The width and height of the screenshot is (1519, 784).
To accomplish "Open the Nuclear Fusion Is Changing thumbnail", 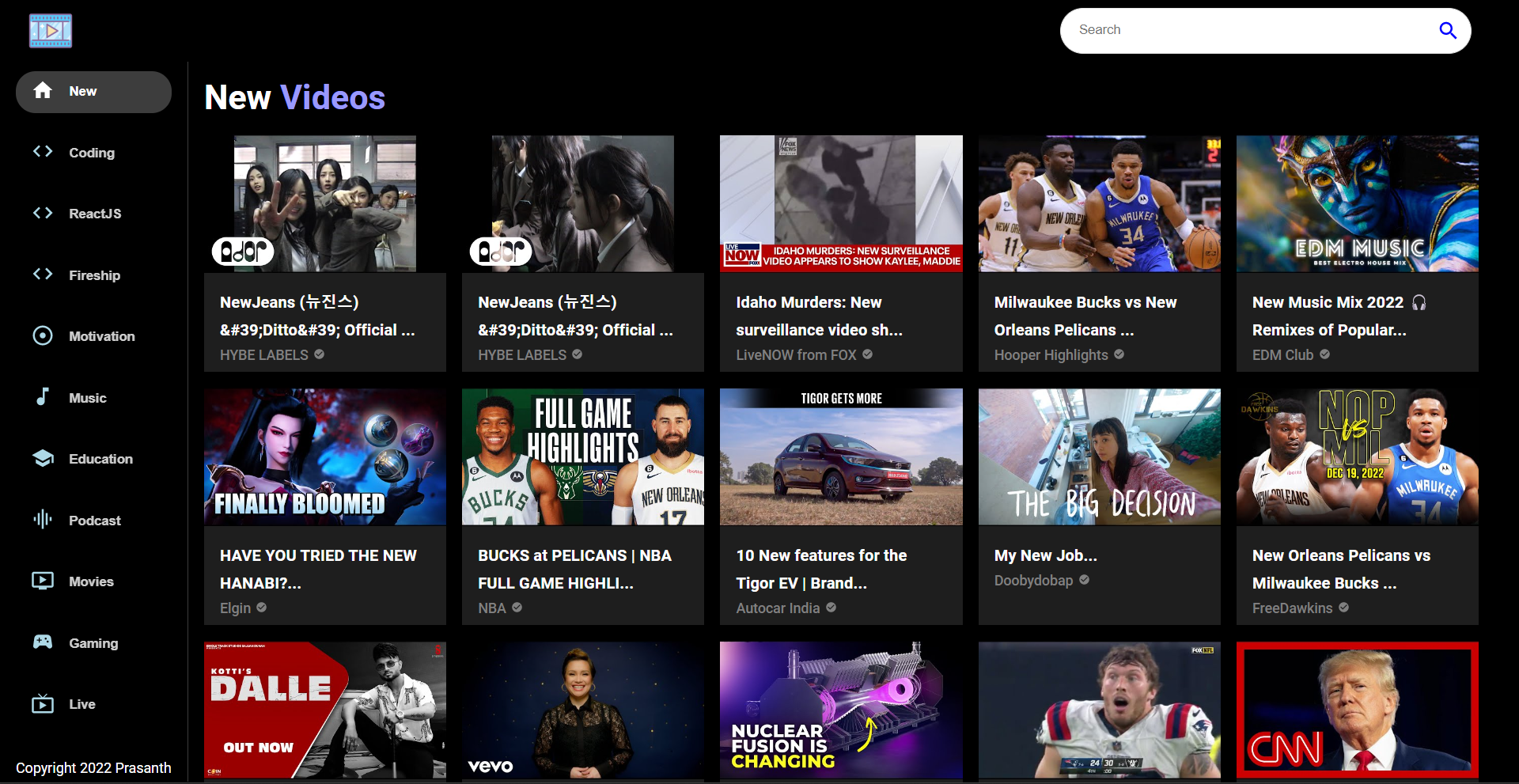I will pyautogui.click(x=841, y=710).
